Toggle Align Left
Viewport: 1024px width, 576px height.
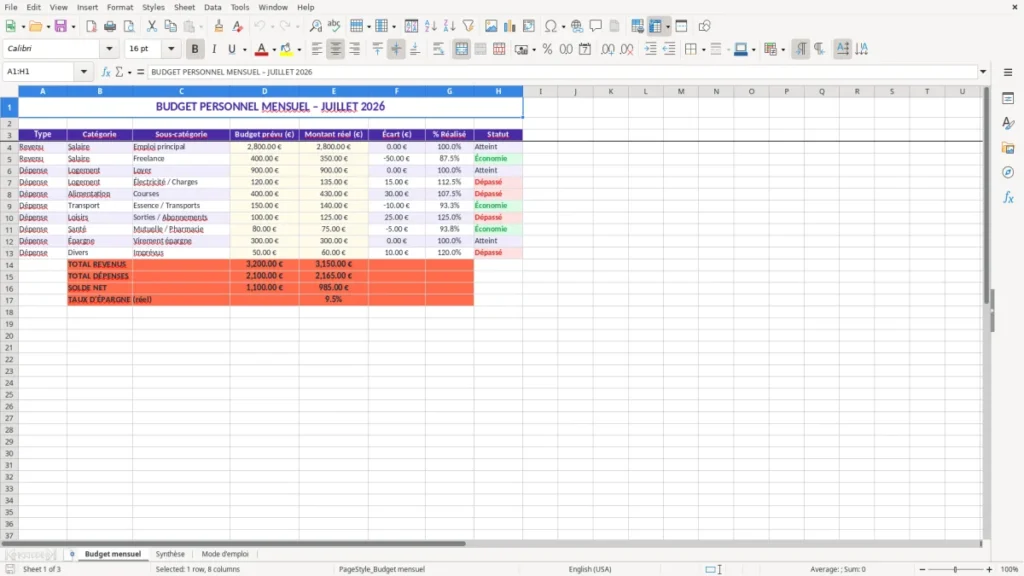point(317,49)
